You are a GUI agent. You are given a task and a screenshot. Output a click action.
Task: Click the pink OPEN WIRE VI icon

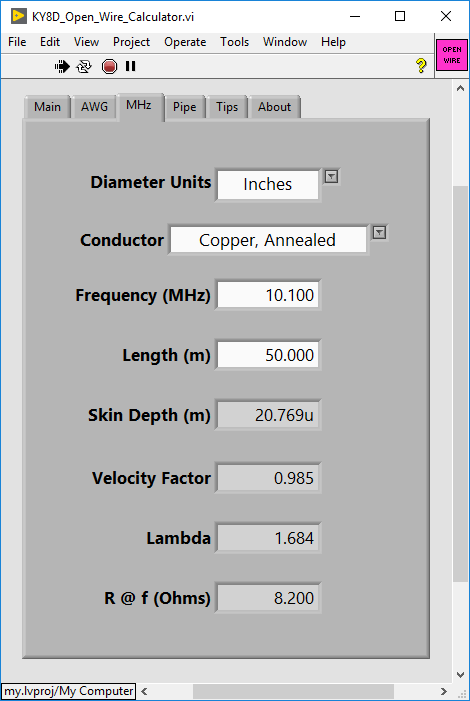(x=452, y=55)
